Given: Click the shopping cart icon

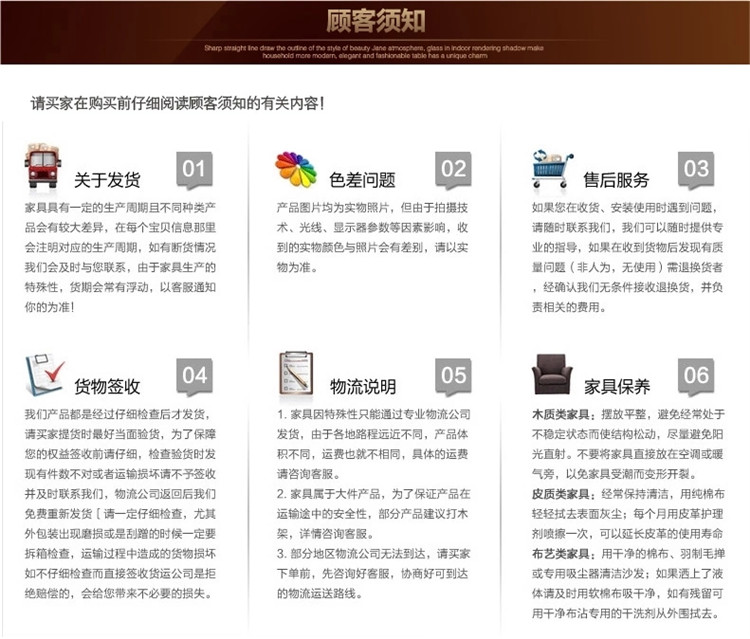Looking at the screenshot, I should pyautogui.click(x=552, y=168).
